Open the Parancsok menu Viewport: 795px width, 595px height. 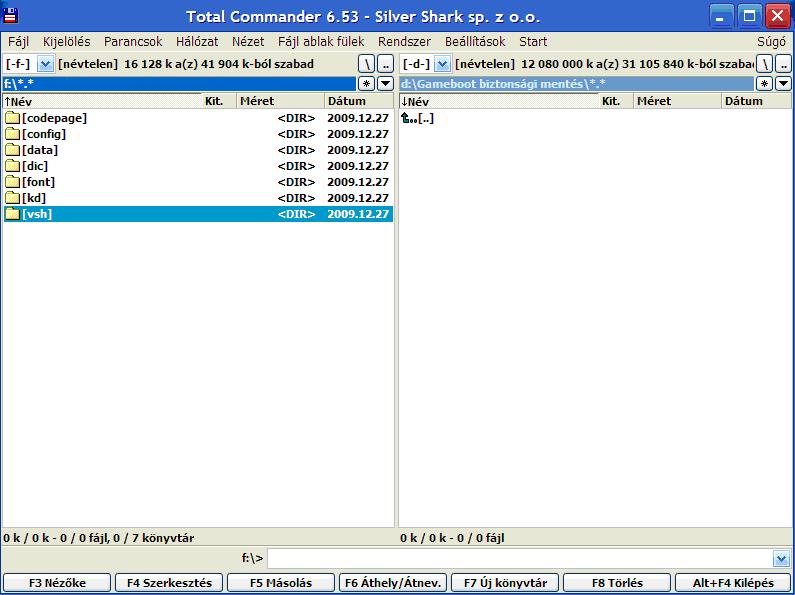coord(132,42)
